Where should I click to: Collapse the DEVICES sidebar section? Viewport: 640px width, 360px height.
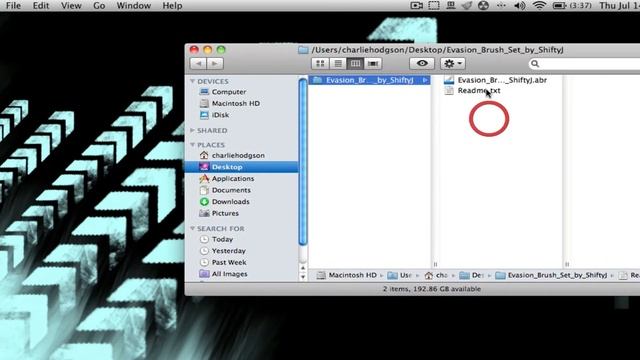(192, 81)
